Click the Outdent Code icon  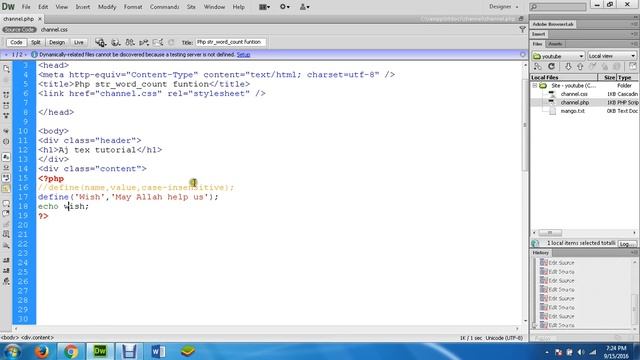(x=6, y=271)
